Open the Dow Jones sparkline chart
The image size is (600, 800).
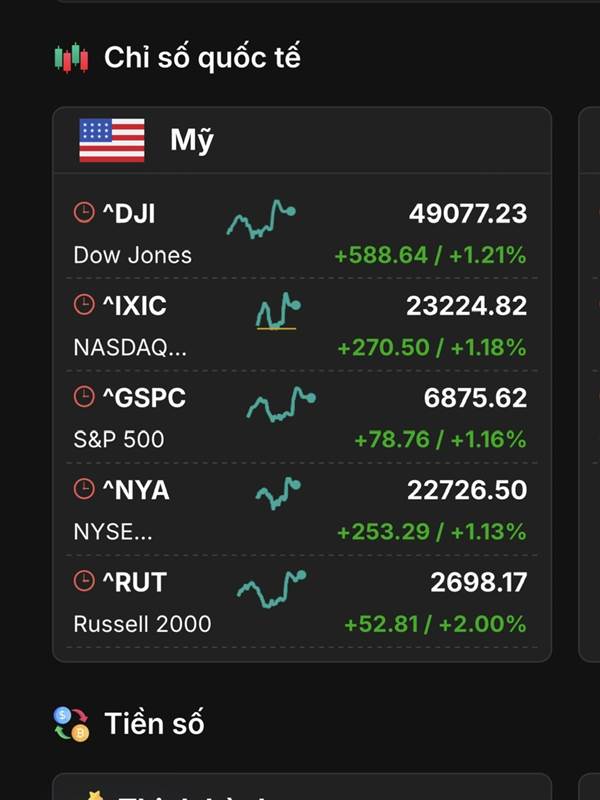click(261, 219)
